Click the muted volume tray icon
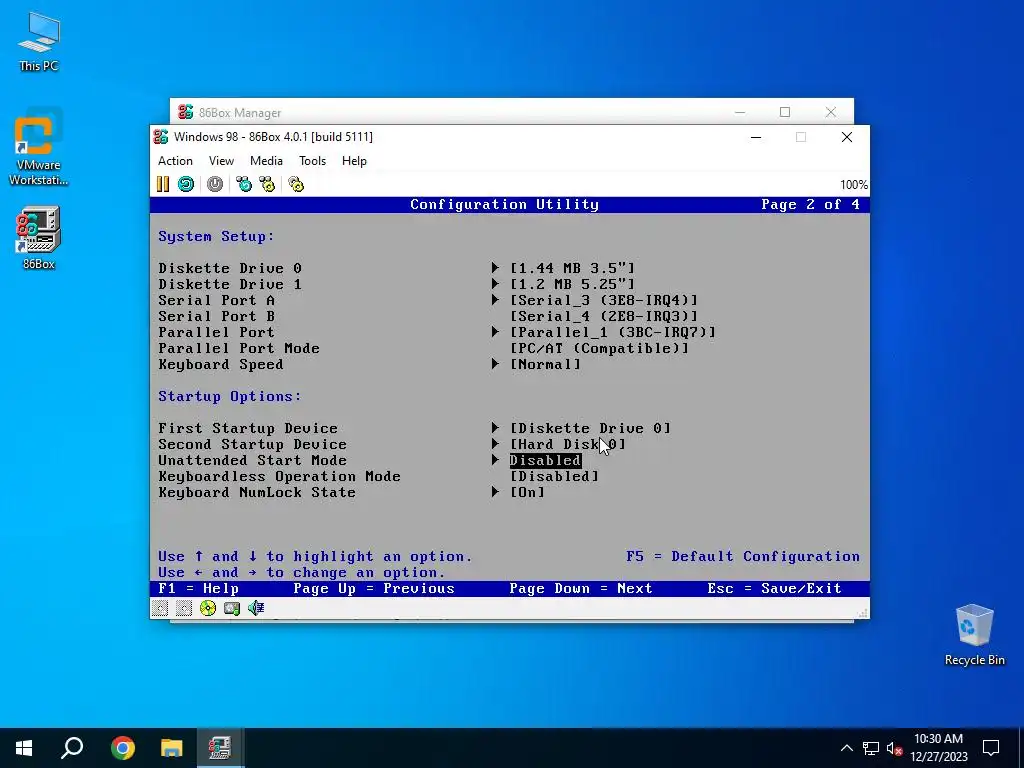 pos(895,748)
